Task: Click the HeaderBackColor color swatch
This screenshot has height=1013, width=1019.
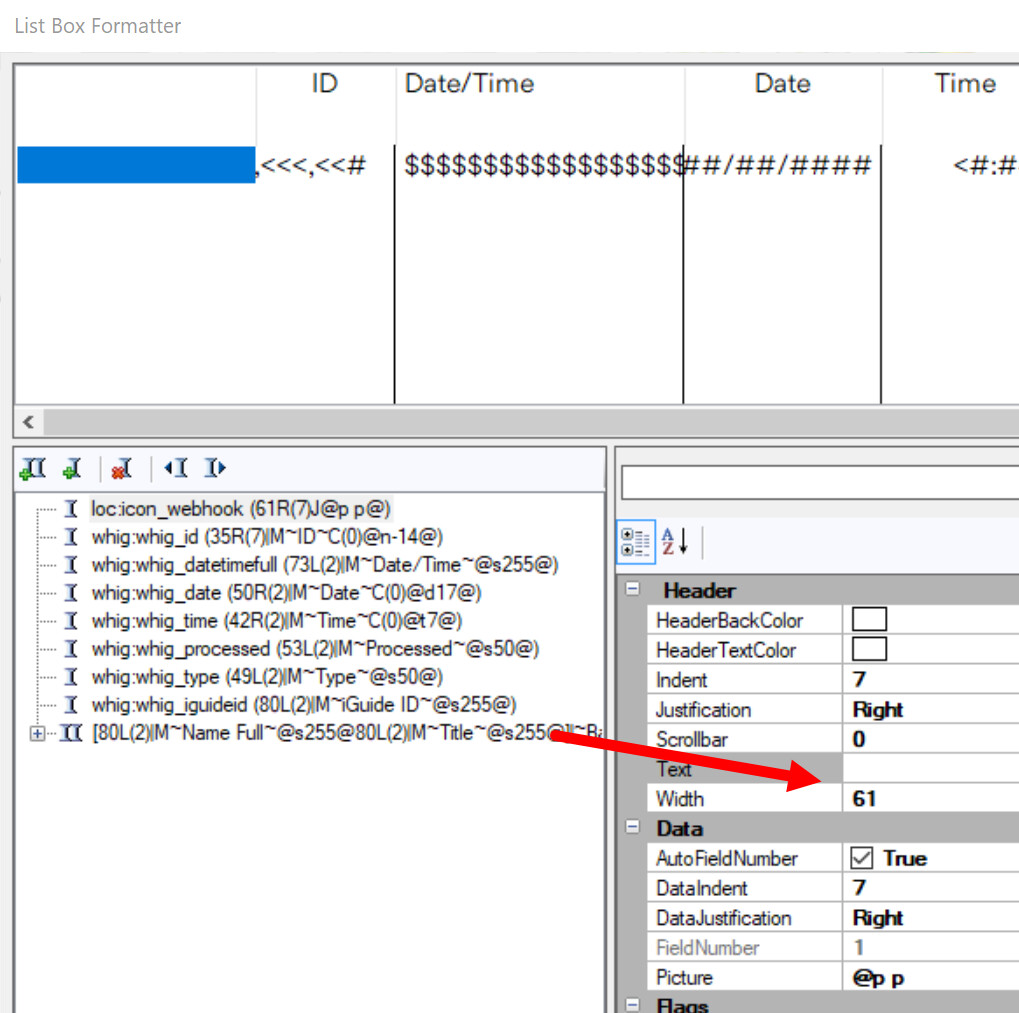Action: point(869,620)
